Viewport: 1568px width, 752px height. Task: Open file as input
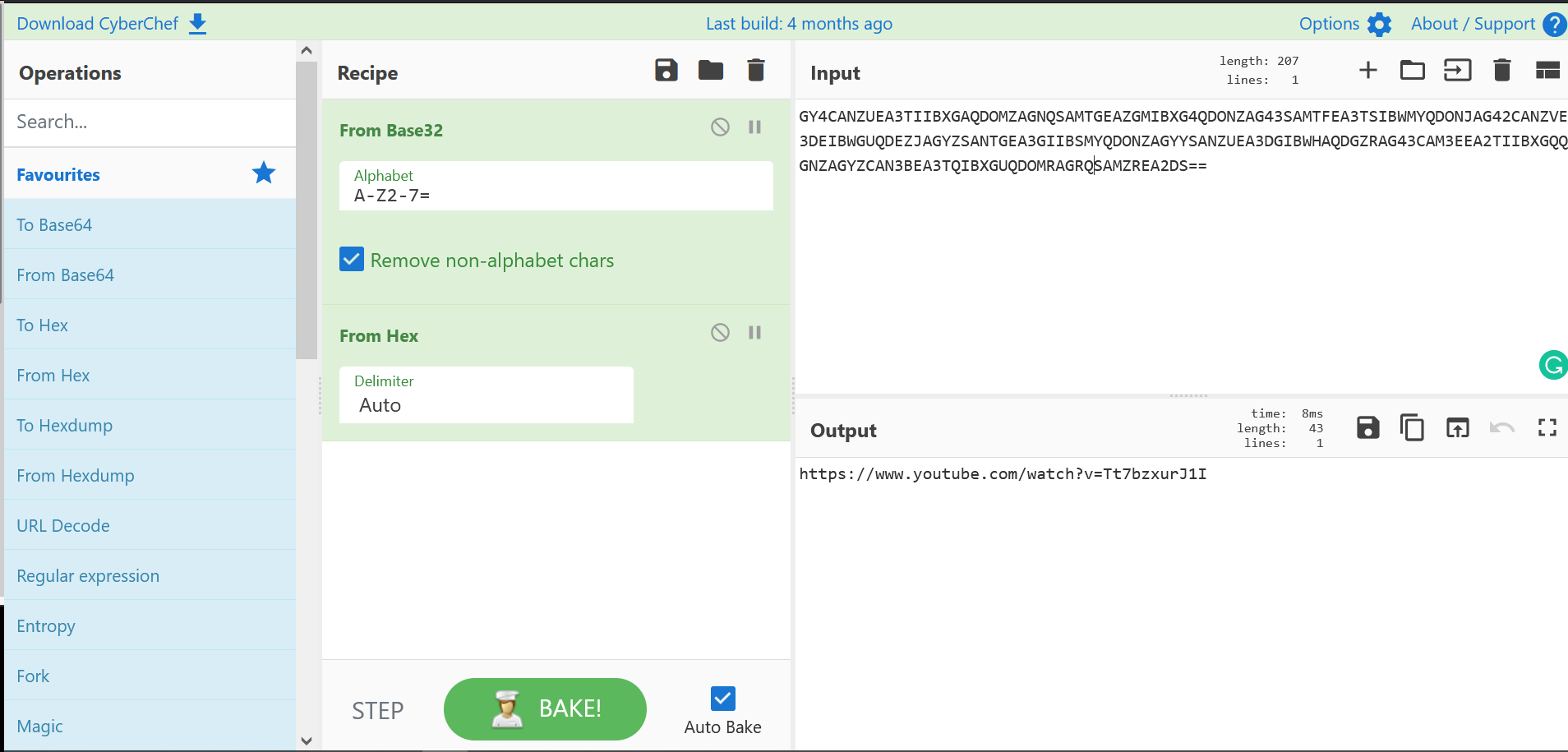1458,71
